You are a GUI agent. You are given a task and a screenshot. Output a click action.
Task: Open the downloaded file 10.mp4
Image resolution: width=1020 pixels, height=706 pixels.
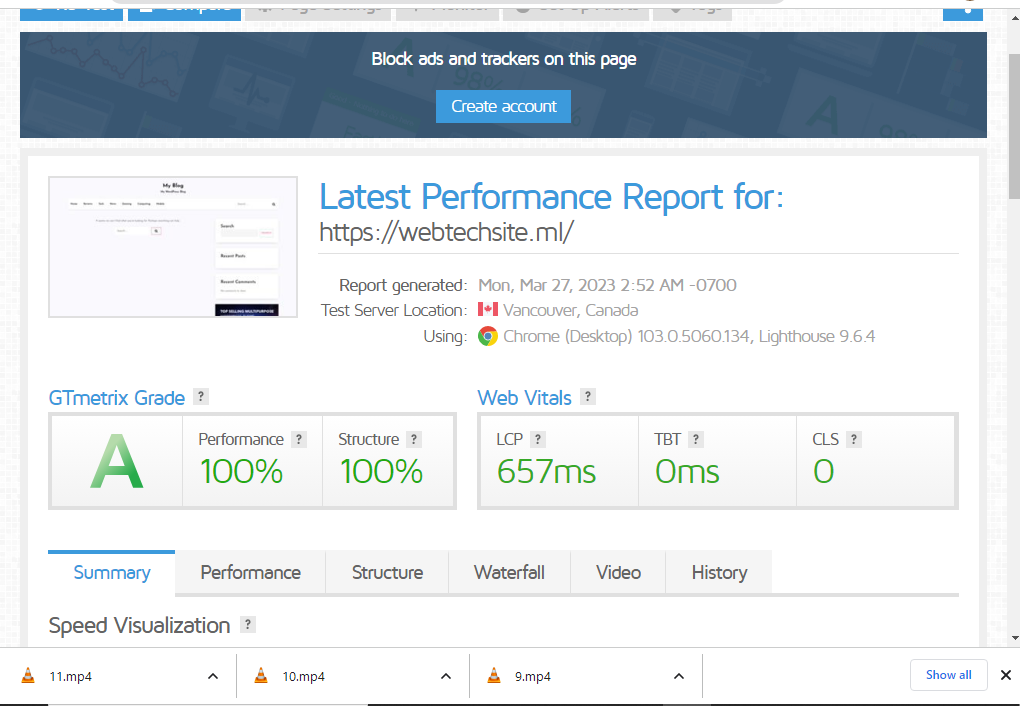coord(303,677)
